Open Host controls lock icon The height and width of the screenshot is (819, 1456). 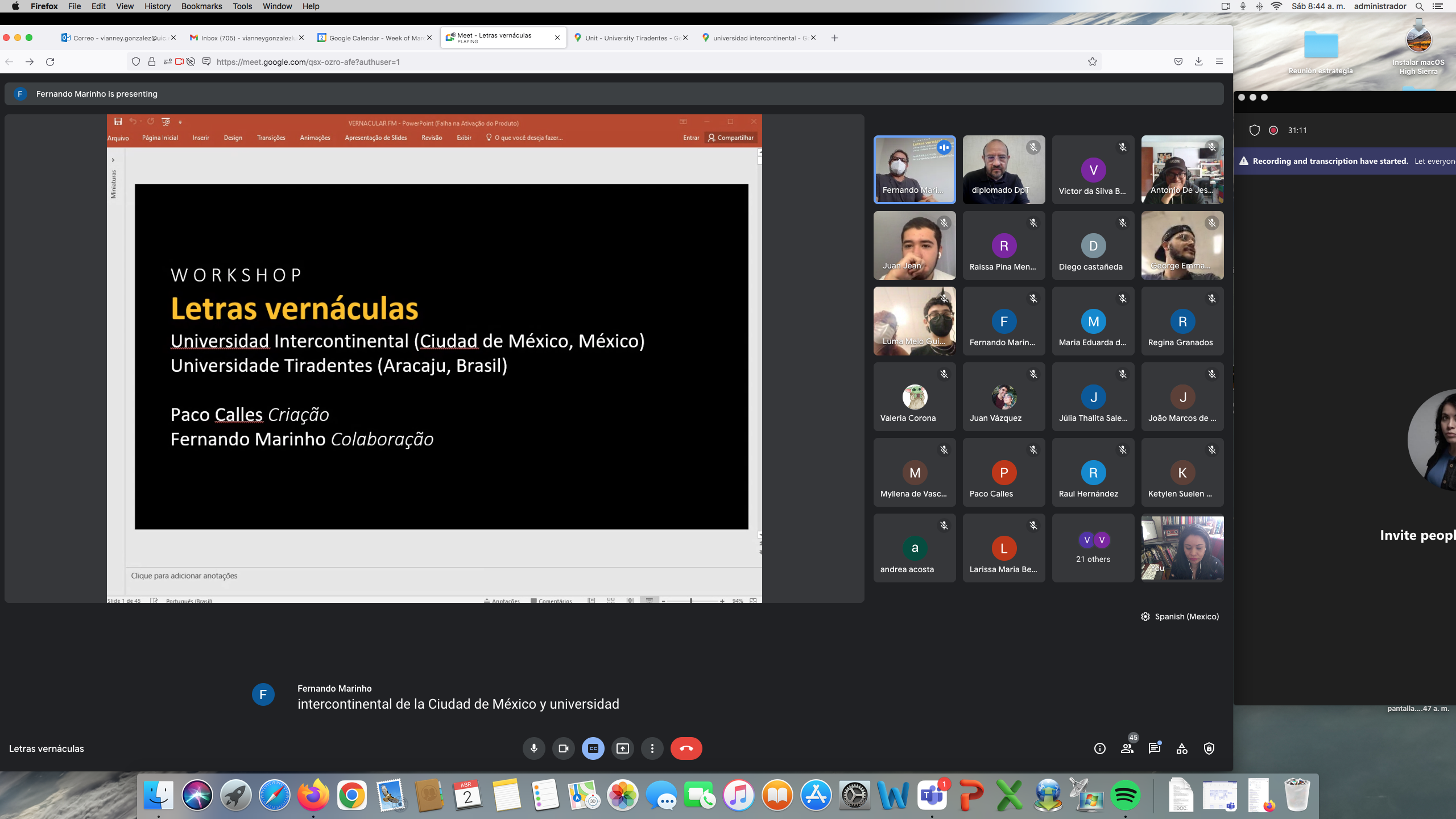pos(1209,748)
